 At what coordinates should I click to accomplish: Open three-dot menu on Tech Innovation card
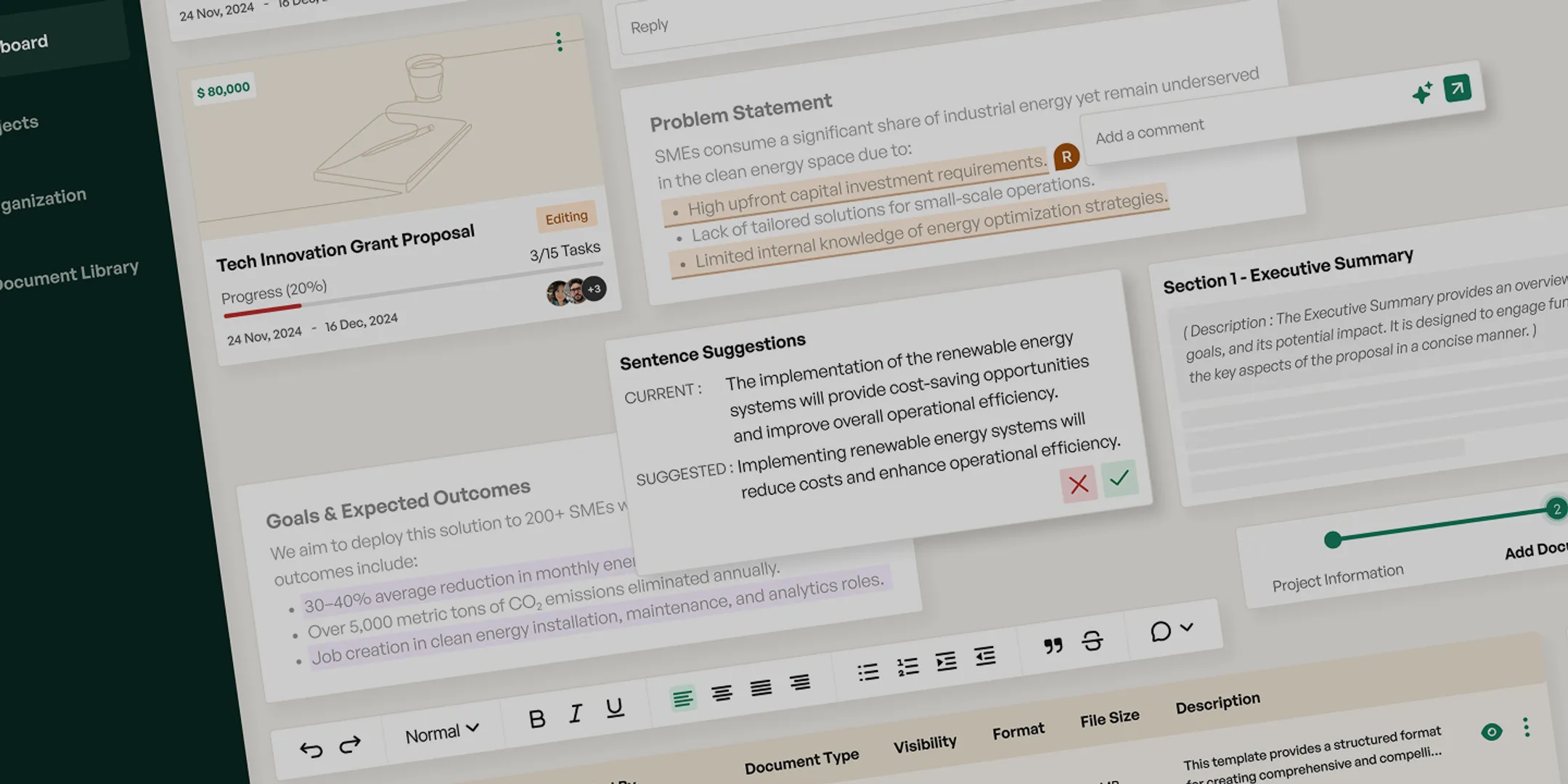559,41
